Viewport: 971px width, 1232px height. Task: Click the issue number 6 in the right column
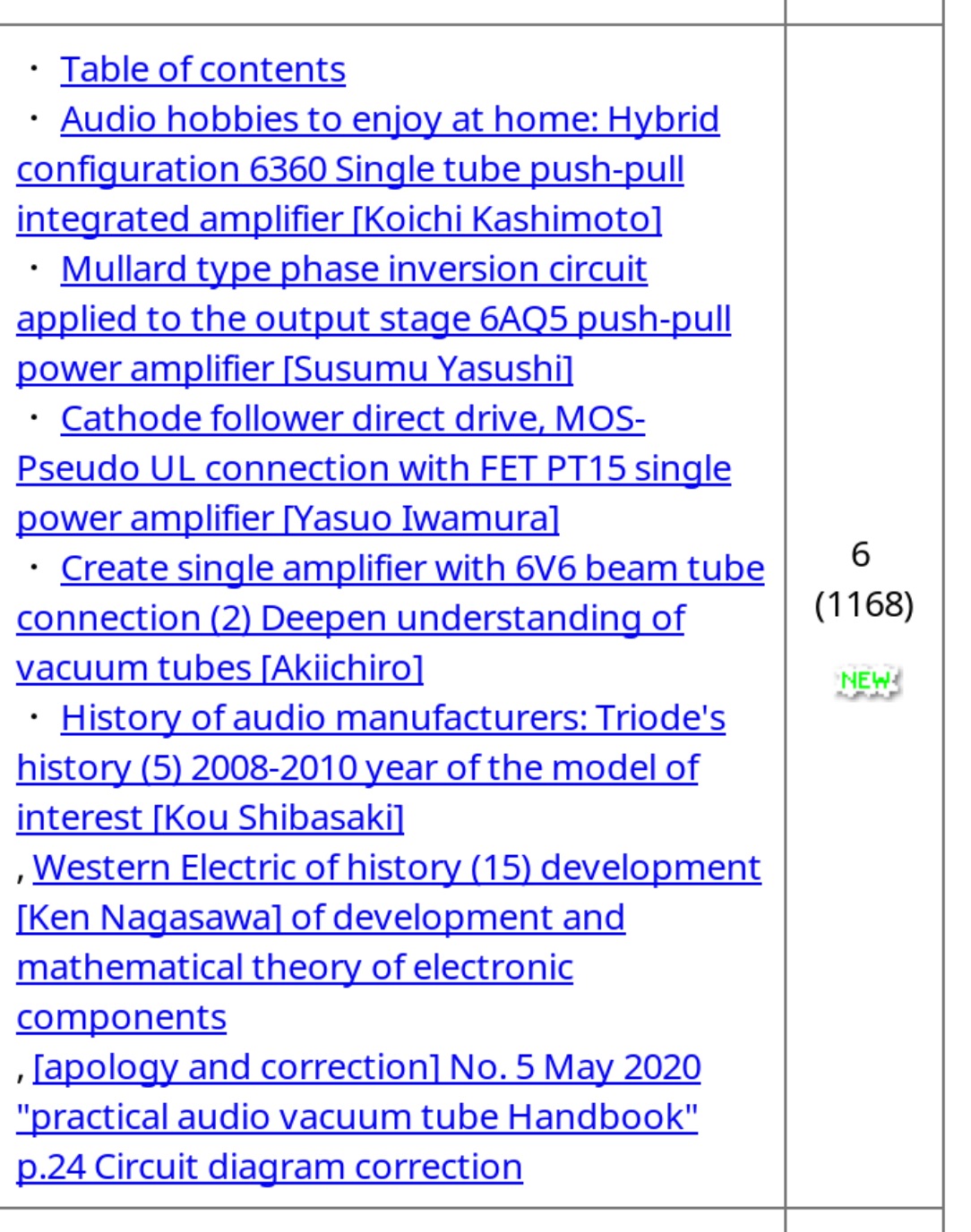(x=861, y=554)
